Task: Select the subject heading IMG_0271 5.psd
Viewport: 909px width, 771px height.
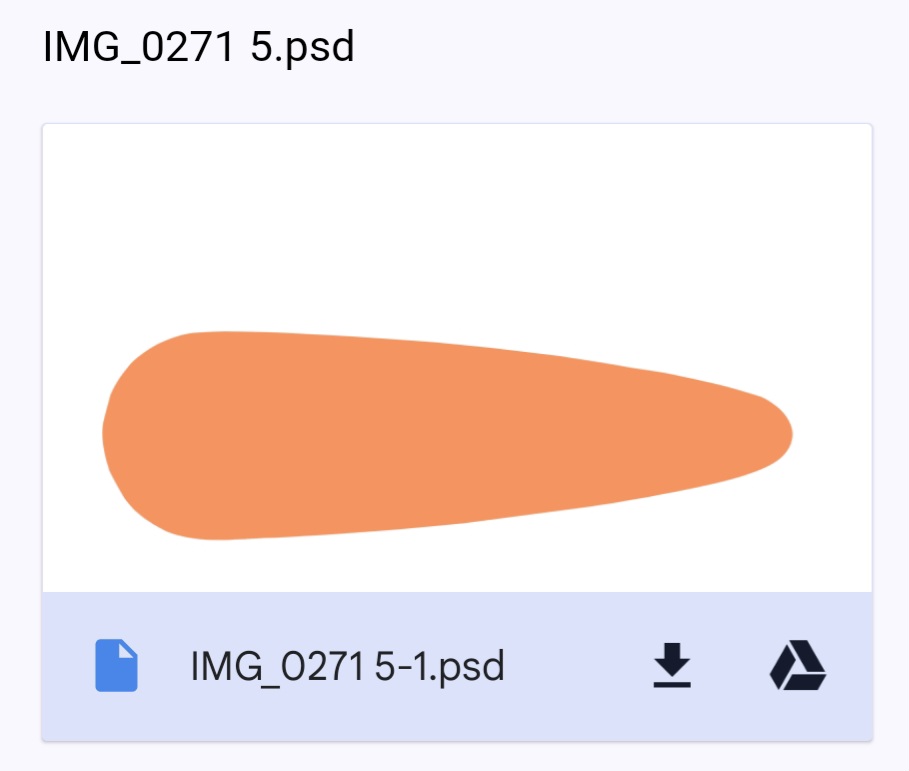Action: [x=198, y=46]
